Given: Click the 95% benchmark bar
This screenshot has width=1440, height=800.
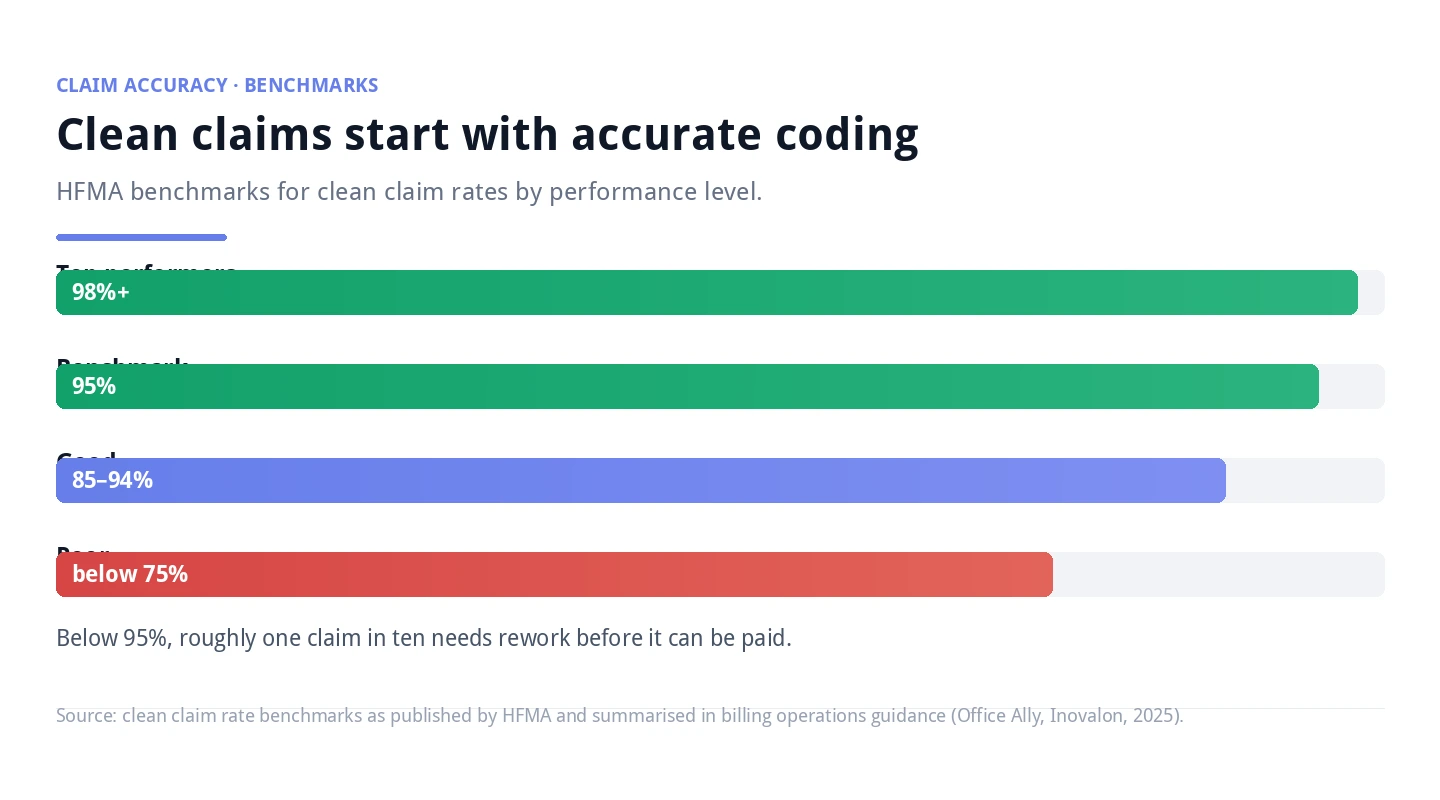Looking at the screenshot, I should pyautogui.click(x=687, y=386).
